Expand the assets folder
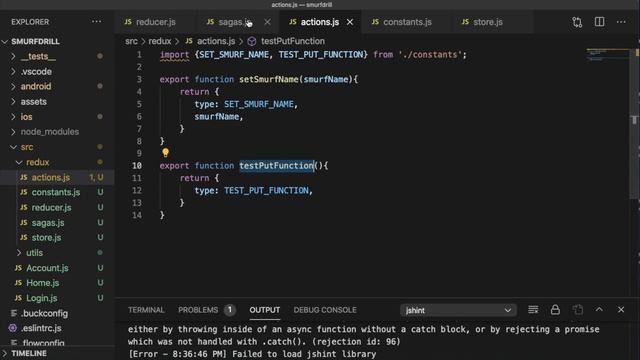This screenshot has height=360, width=640. (x=33, y=102)
